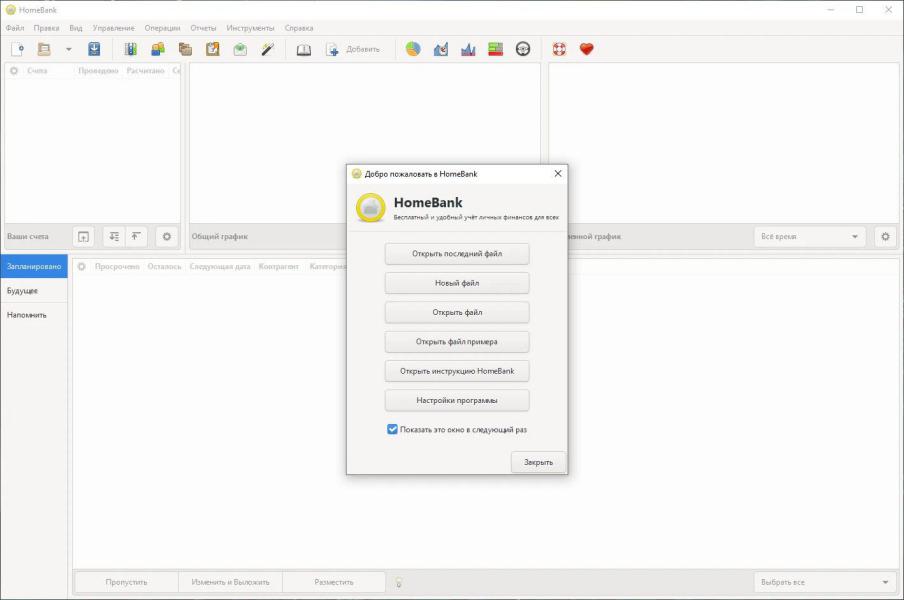
Task: Select the Запланировано tab
Action: click(34, 266)
